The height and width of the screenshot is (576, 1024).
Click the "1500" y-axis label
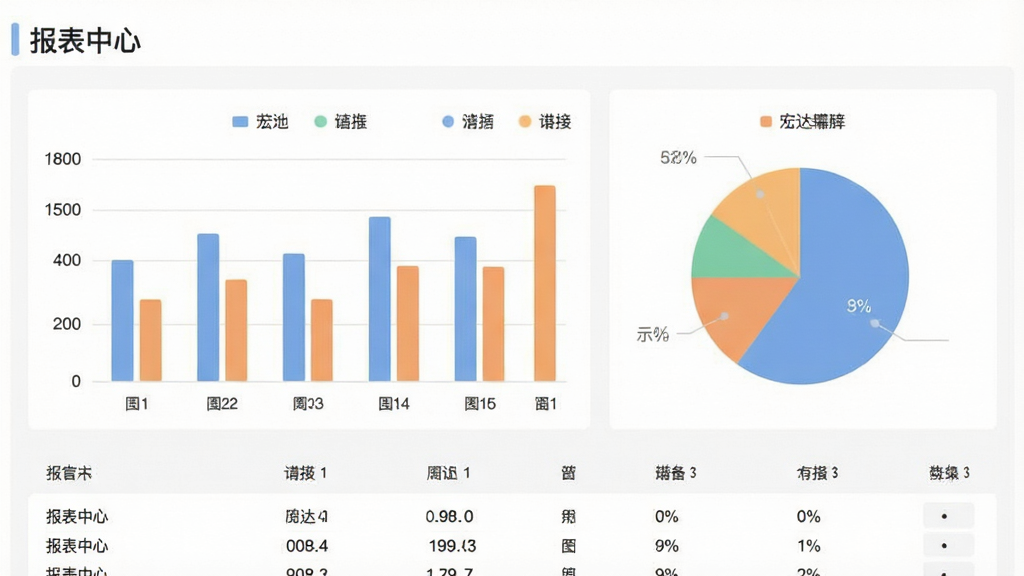point(63,210)
